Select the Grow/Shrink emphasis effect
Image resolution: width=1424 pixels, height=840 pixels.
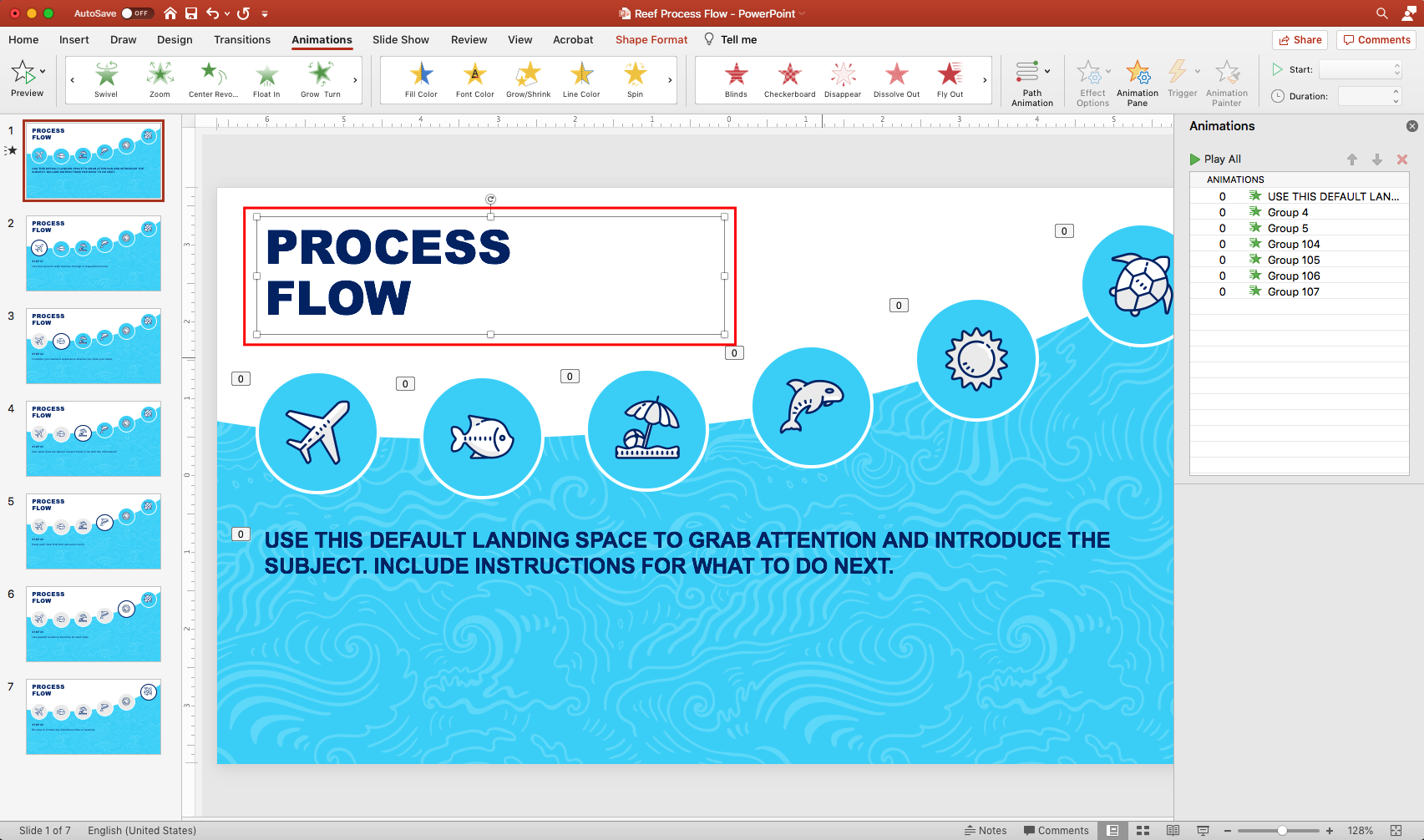tap(528, 79)
